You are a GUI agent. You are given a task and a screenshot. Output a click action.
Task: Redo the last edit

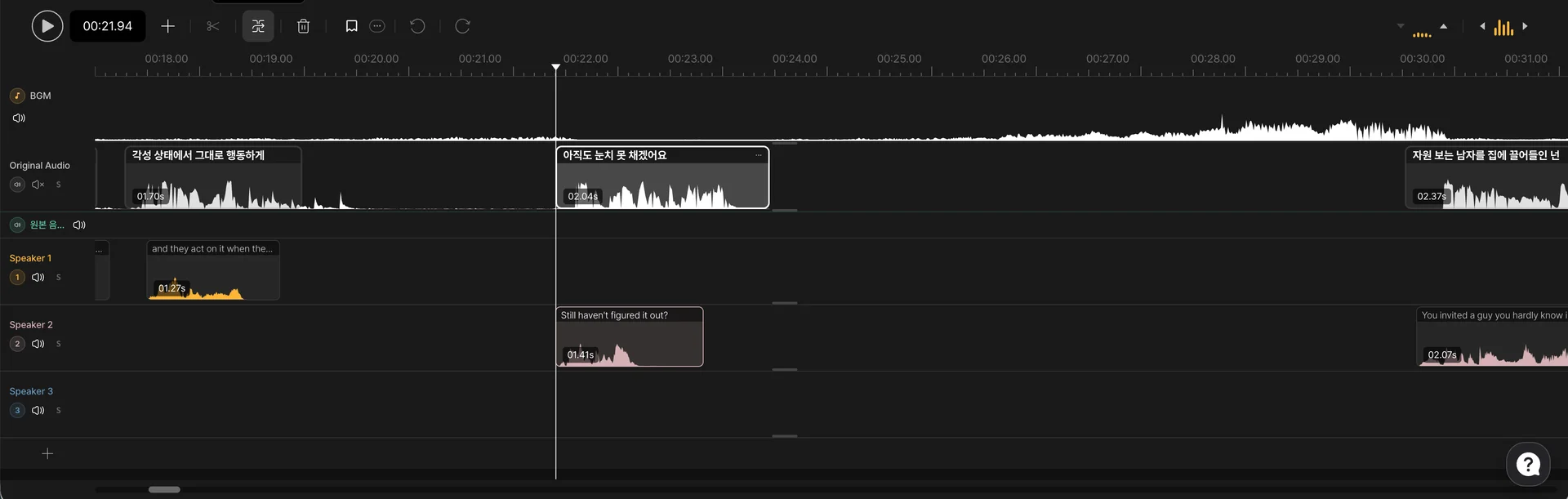click(462, 26)
